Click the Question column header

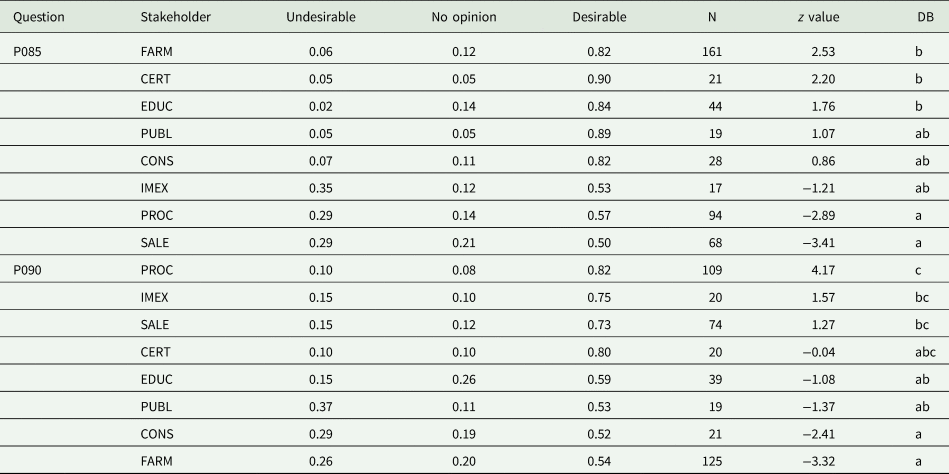coord(36,18)
